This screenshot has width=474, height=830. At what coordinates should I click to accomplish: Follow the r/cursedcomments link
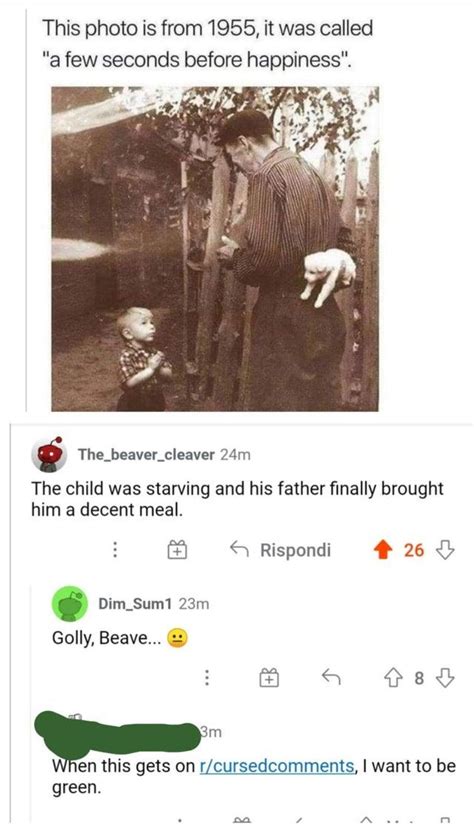click(x=278, y=766)
